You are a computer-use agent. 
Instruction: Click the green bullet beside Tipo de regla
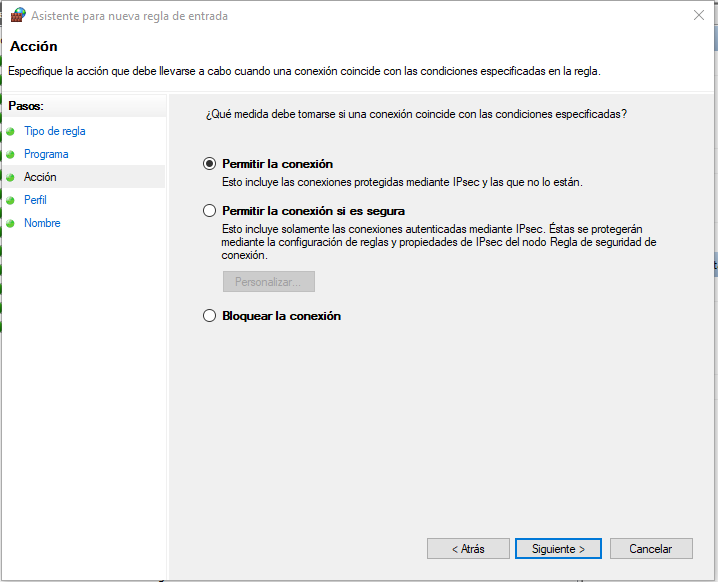coord(11,131)
